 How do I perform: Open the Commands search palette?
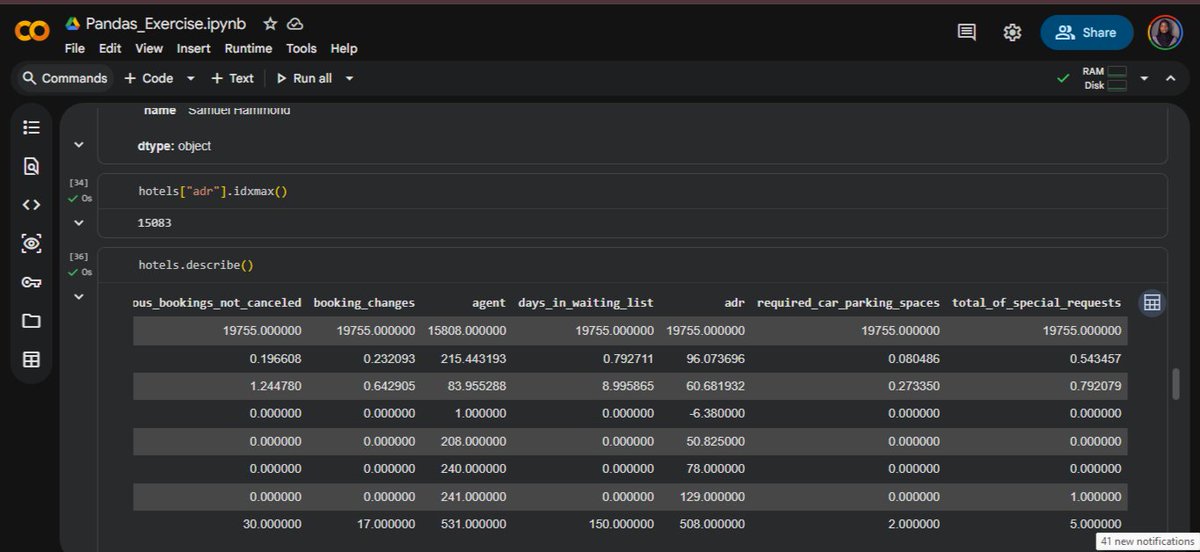(x=64, y=78)
